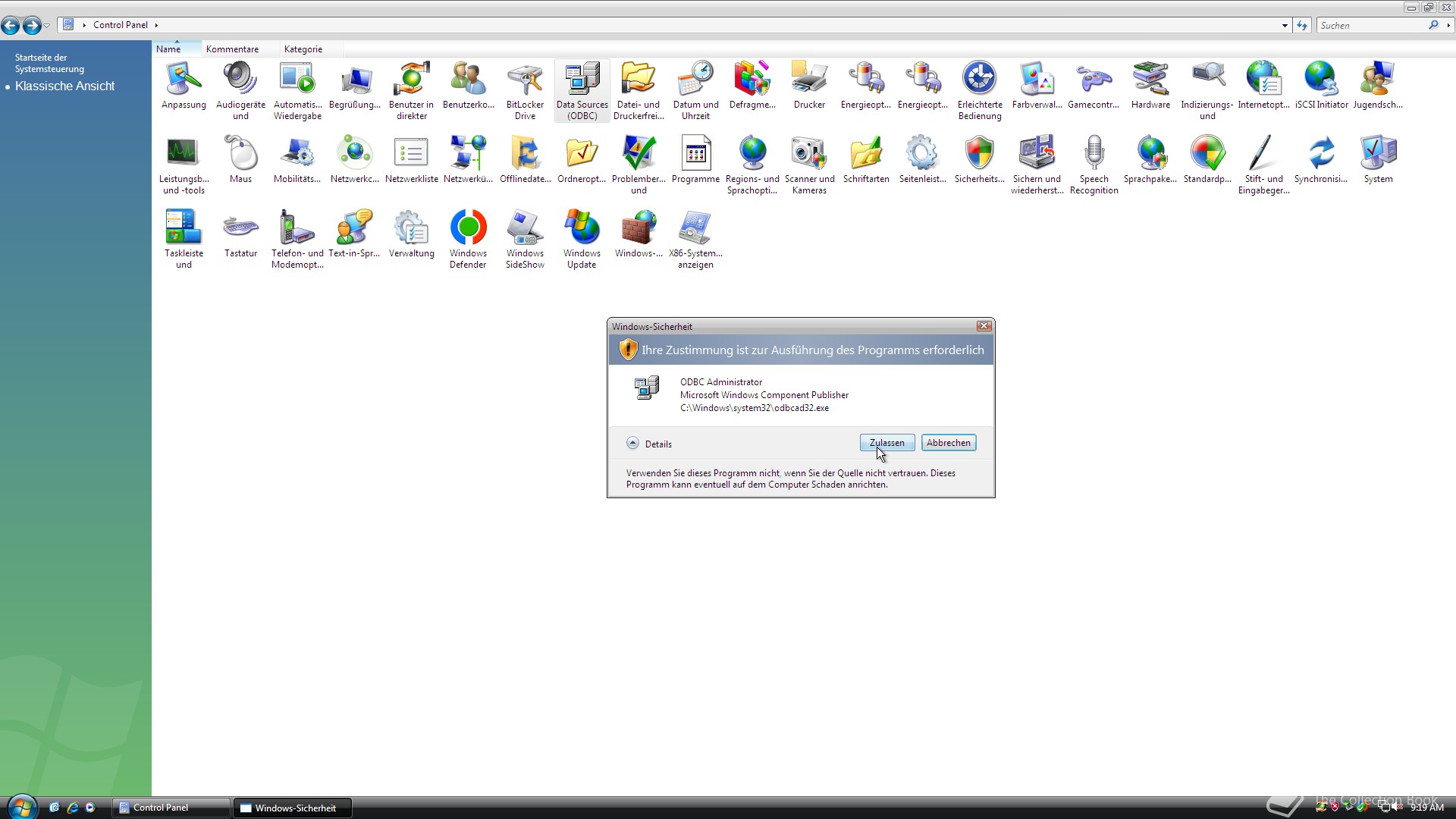This screenshot has height=819, width=1456.
Task: Select Data Sources (ODBC) icon
Action: click(x=582, y=91)
